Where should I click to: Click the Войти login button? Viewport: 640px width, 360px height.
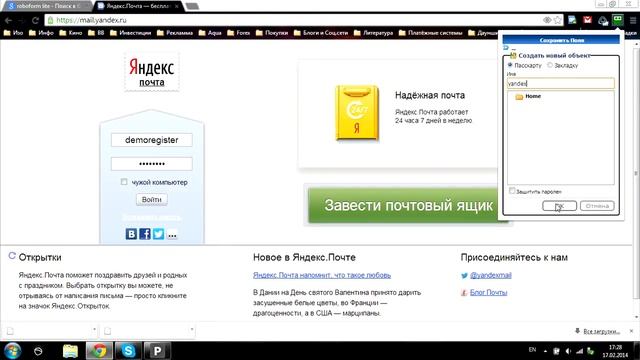[x=151, y=200]
